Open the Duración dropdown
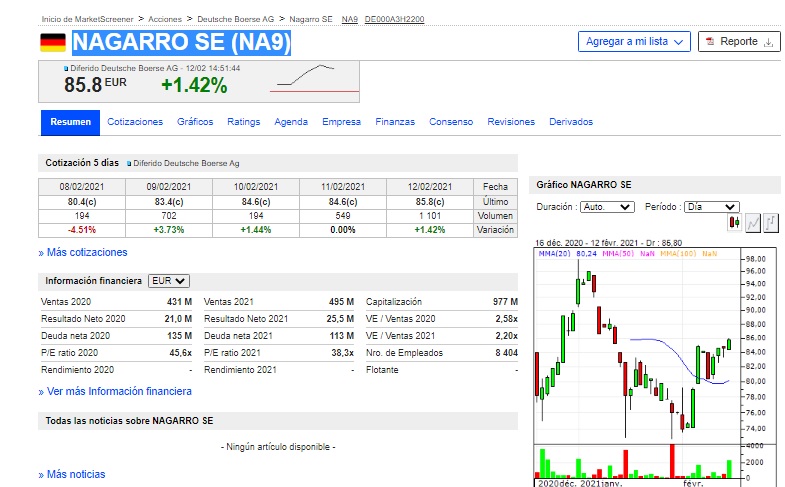Viewport: 785px width, 487px height. coord(606,207)
